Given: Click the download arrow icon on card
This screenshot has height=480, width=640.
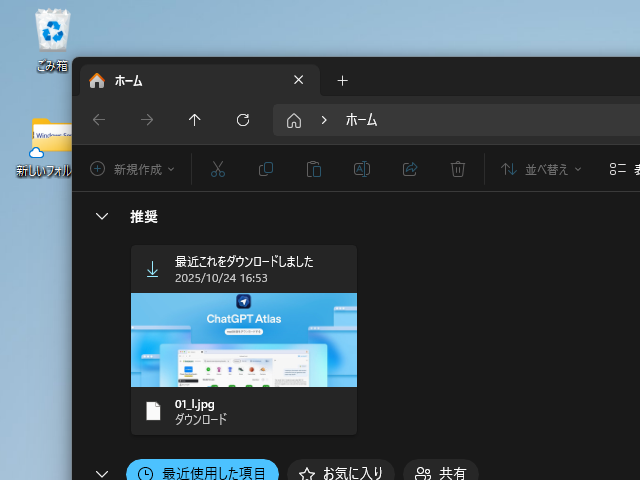Looking at the screenshot, I should (x=152, y=269).
